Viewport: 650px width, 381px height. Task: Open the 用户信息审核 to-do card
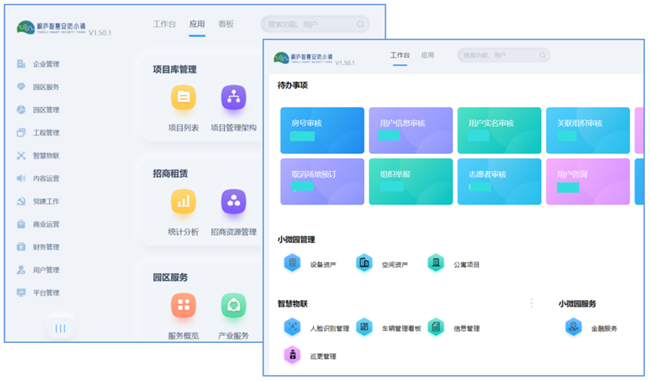(411, 130)
